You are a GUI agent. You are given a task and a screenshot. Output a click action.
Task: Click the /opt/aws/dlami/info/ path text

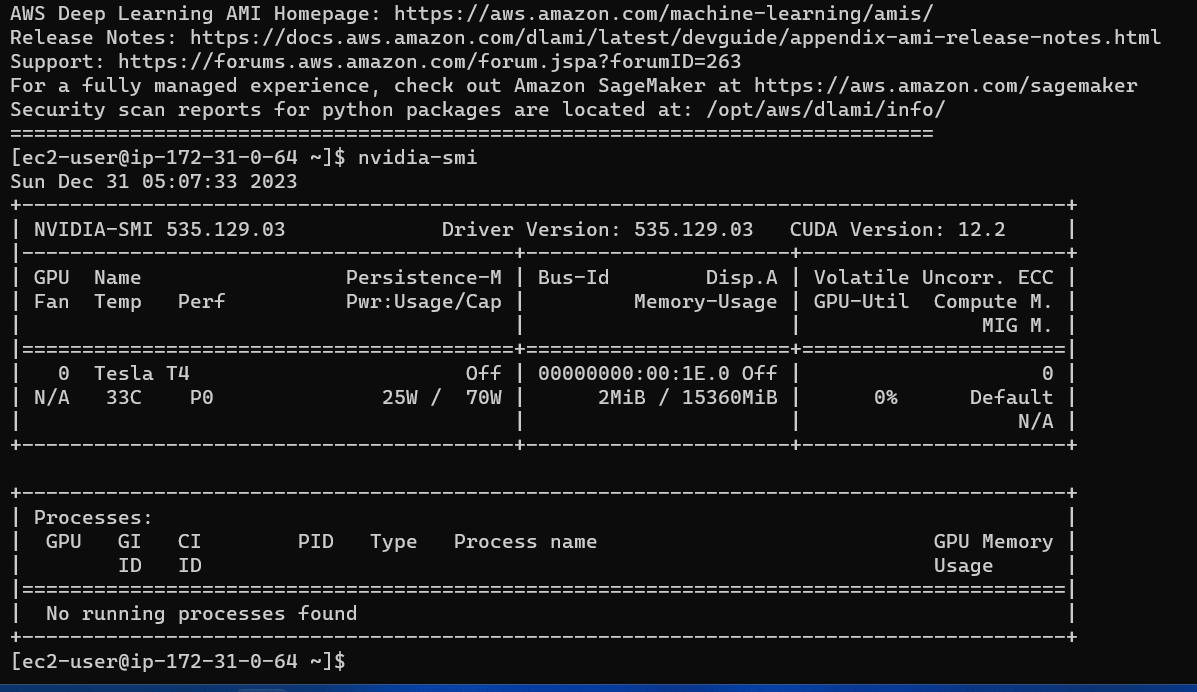pyautogui.click(x=825, y=109)
